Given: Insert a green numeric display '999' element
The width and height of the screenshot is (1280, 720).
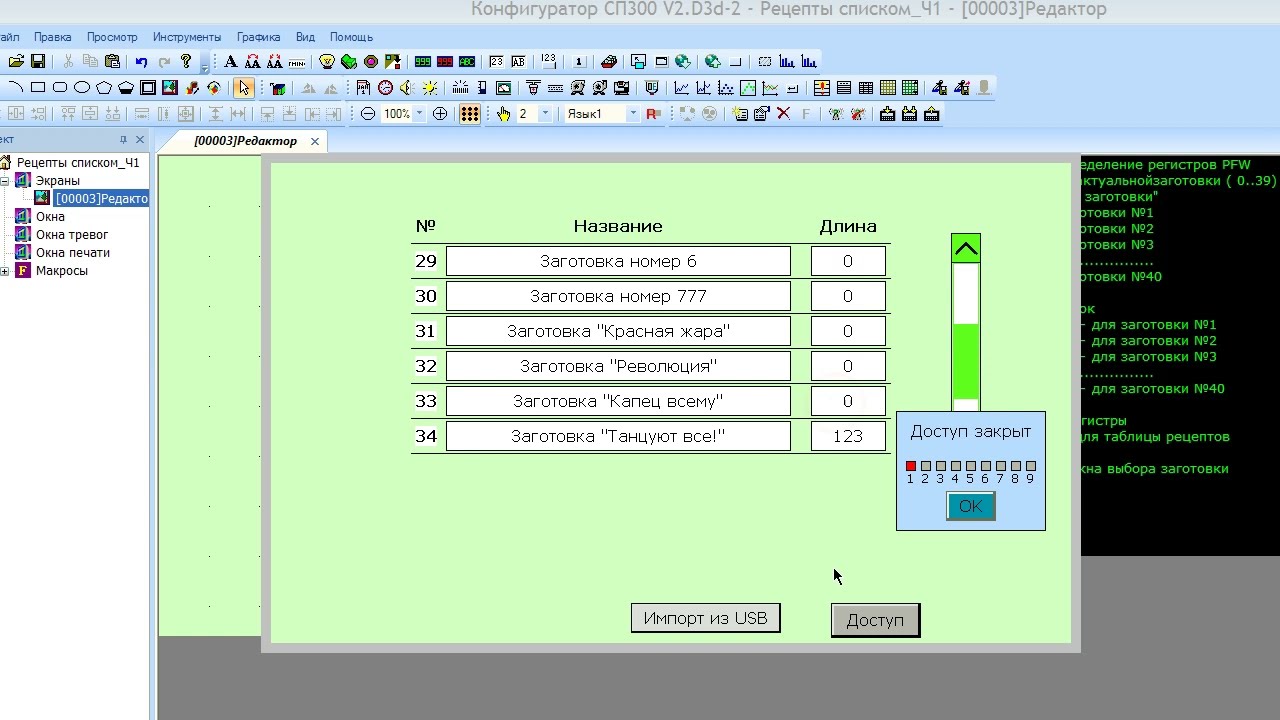Looking at the screenshot, I should pos(423,62).
